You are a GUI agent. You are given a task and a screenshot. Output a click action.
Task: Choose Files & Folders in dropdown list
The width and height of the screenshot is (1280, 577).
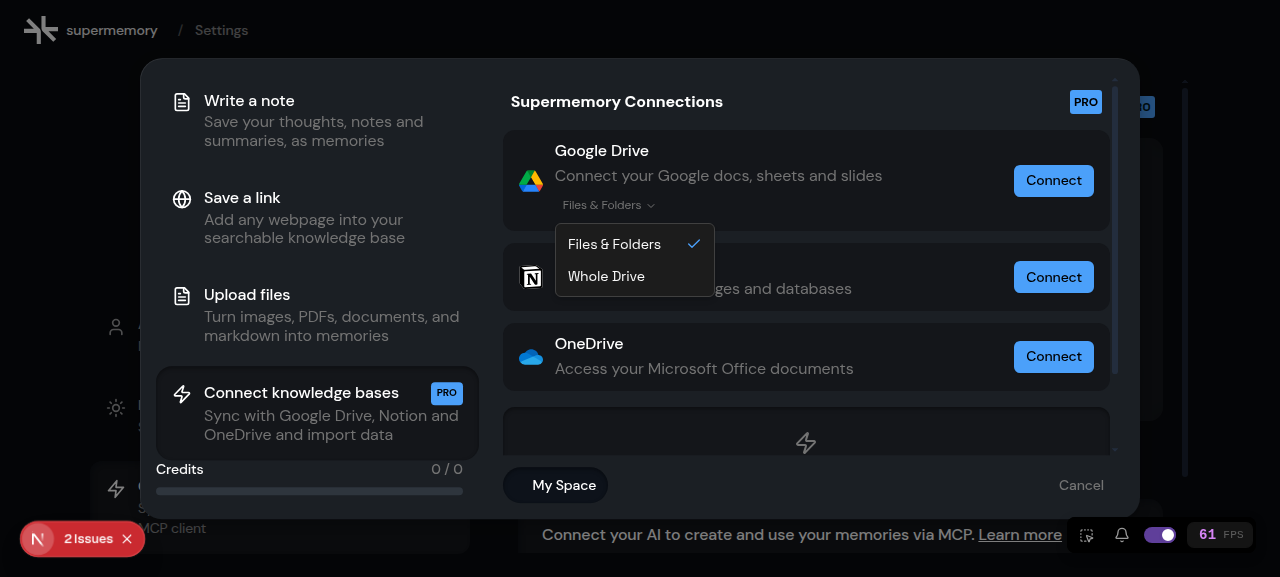(635, 244)
